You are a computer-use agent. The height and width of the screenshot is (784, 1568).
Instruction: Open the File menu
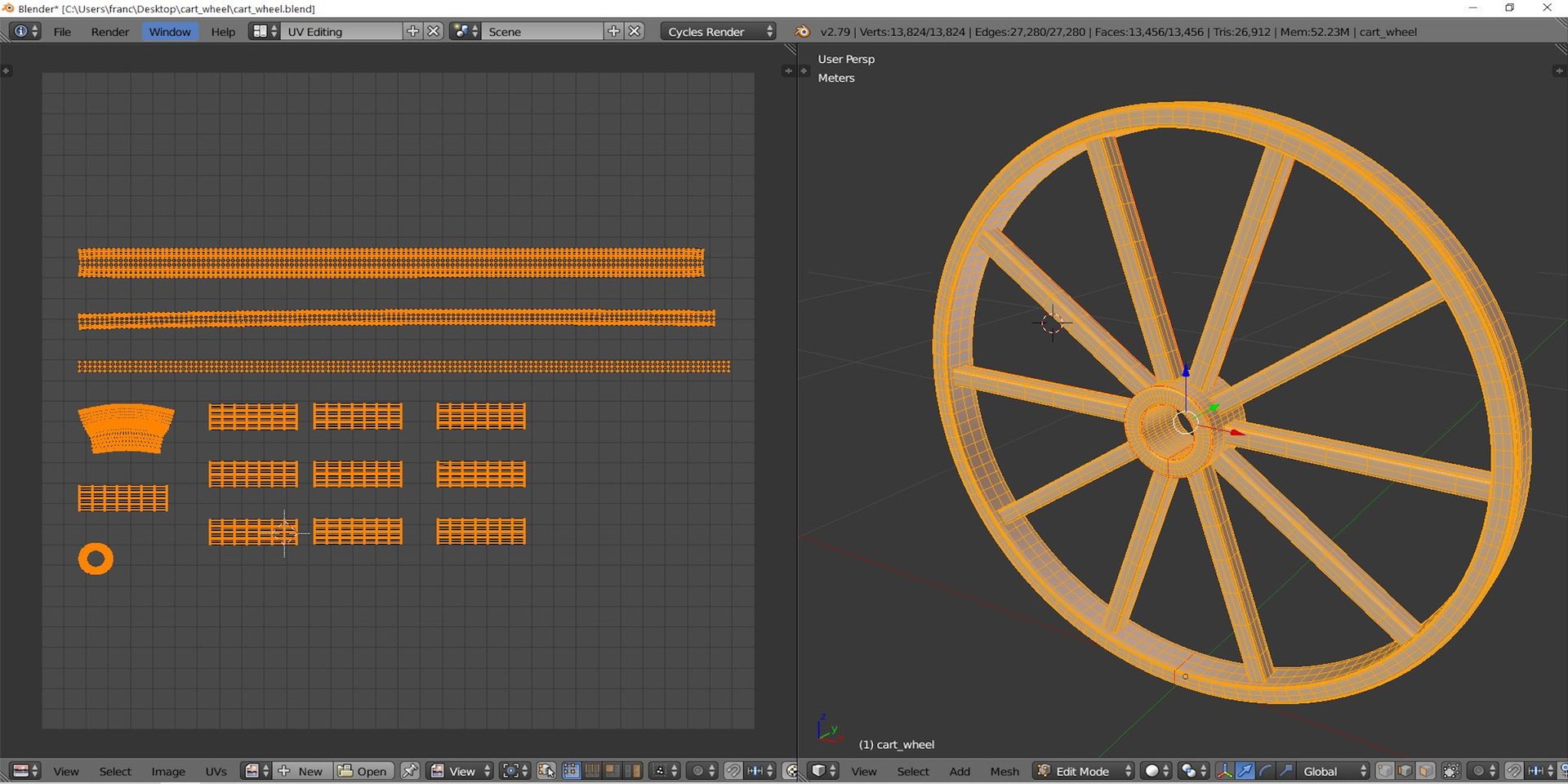coord(62,31)
